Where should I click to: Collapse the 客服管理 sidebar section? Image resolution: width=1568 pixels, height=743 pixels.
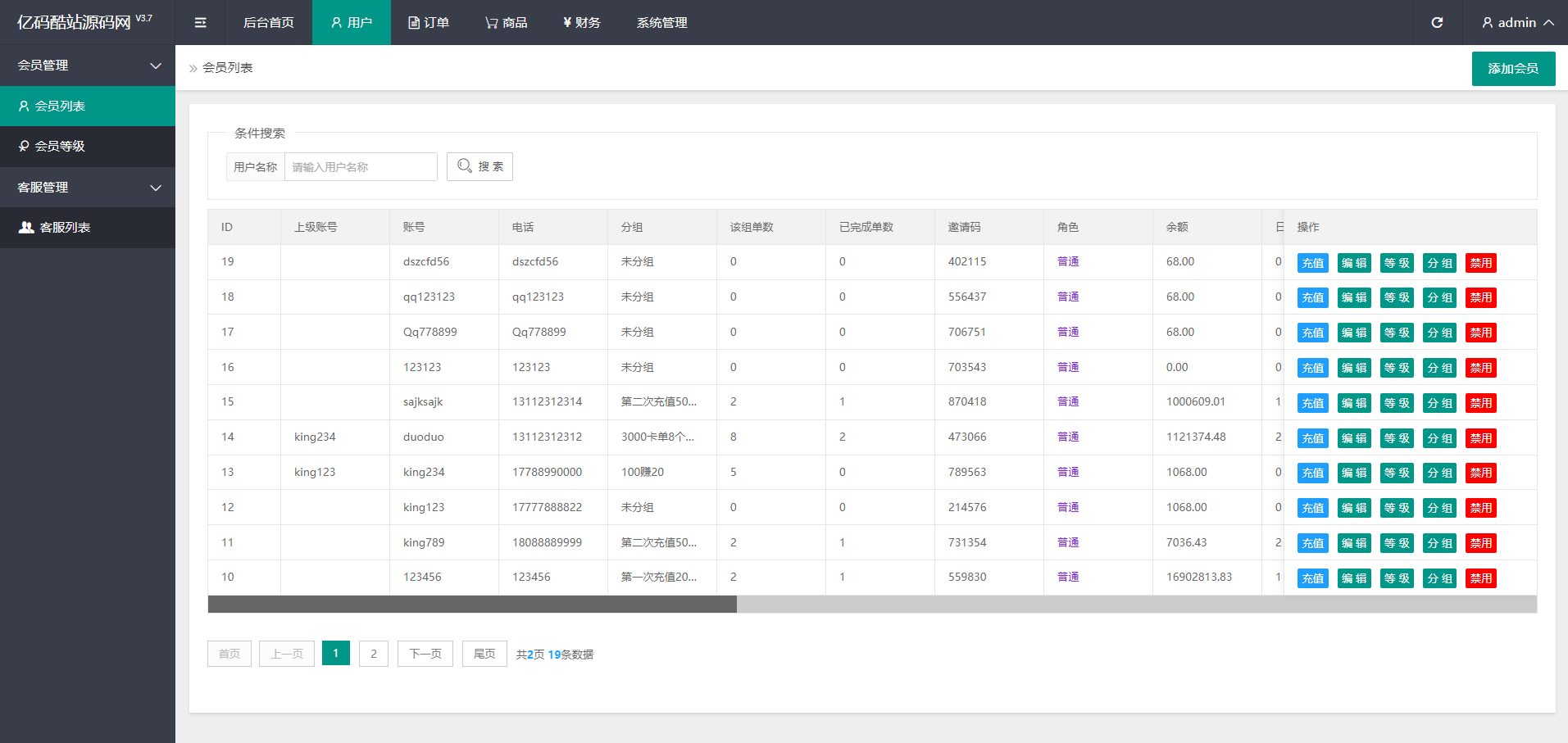point(88,187)
